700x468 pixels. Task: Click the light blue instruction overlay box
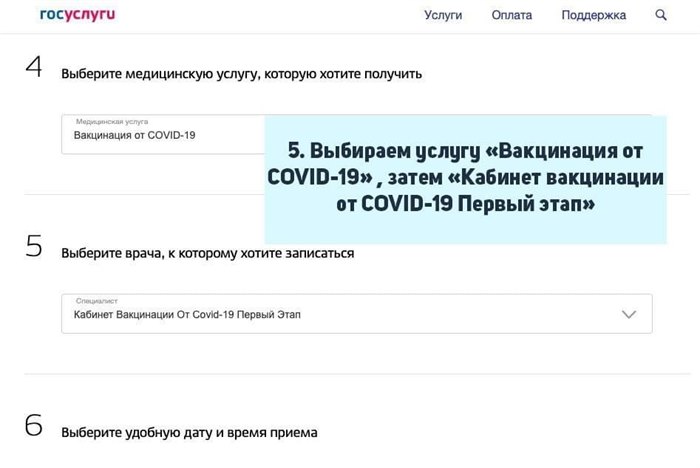click(x=465, y=178)
